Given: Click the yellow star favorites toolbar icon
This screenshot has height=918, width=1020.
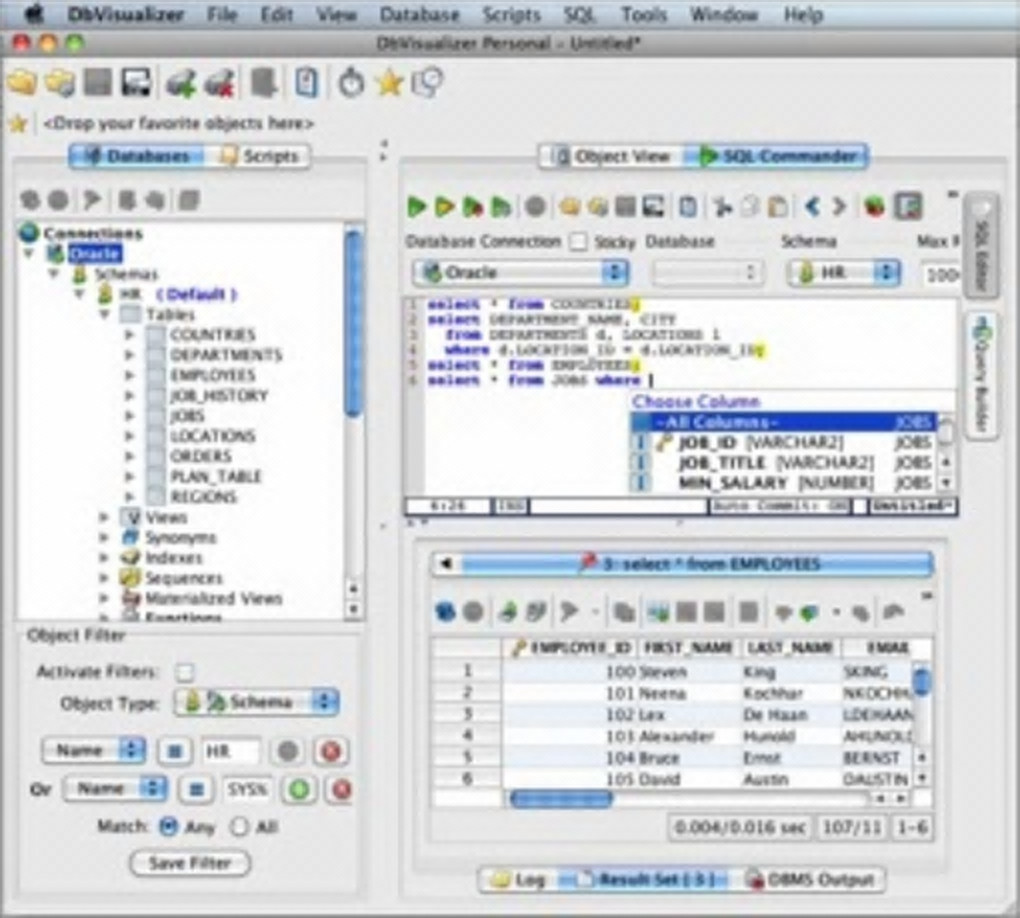Looking at the screenshot, I should pos(390,83).
